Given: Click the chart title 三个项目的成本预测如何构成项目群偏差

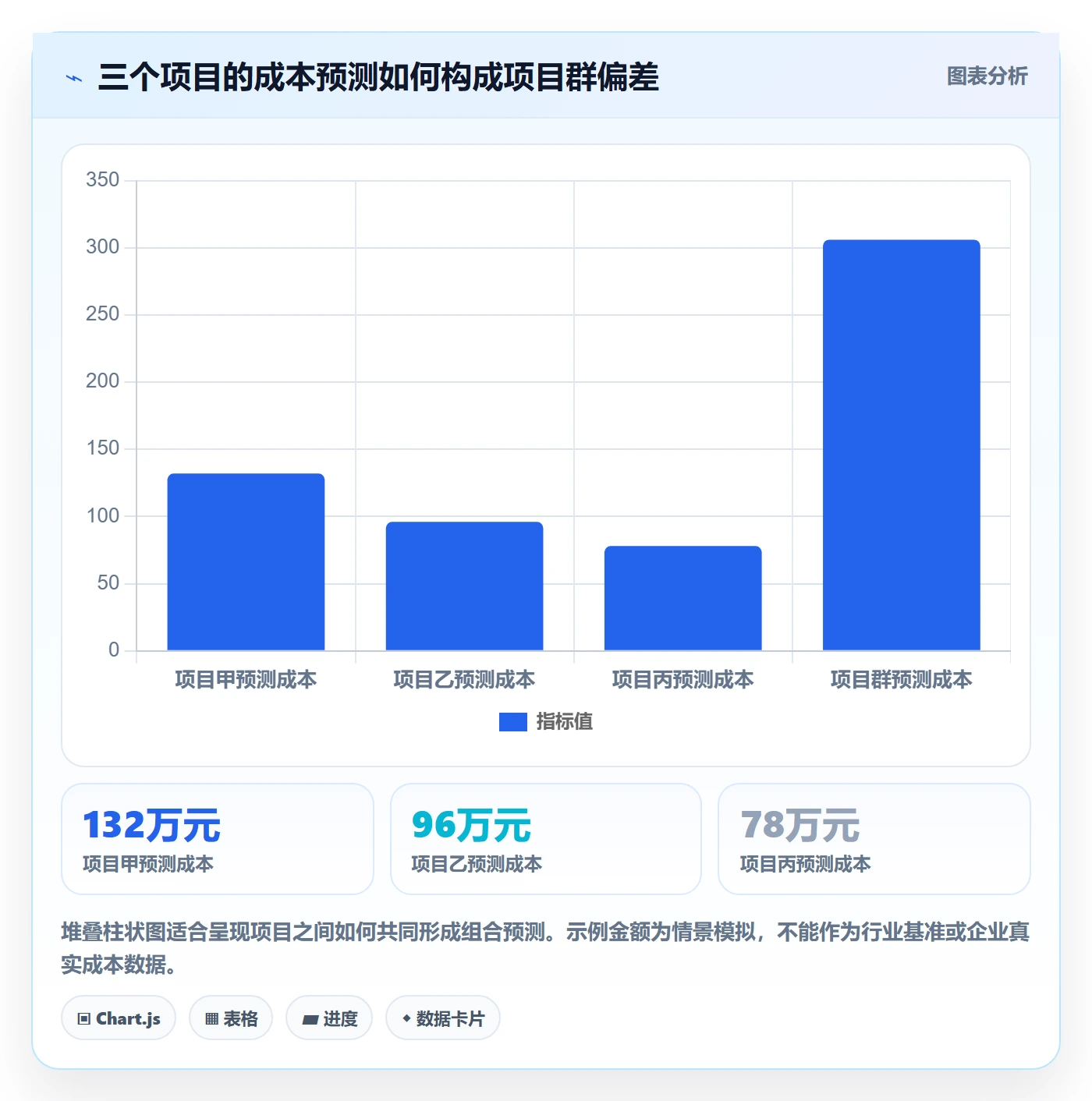Looking at the screenshot, I should (378, 77).
